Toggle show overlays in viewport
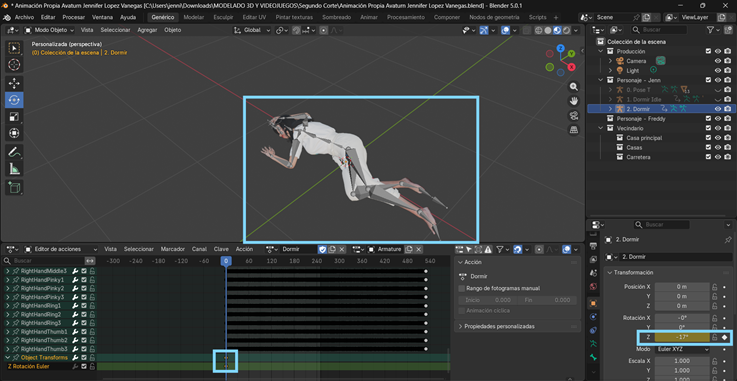Image resolution: width=737 pixels, height=381 pixels. [506, 30]
